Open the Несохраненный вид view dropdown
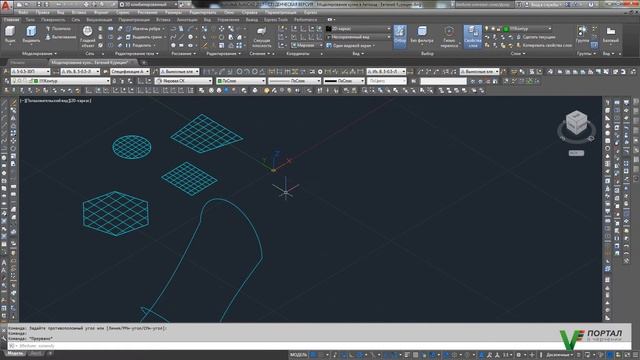The image size is (640, 360). [358, 37]
